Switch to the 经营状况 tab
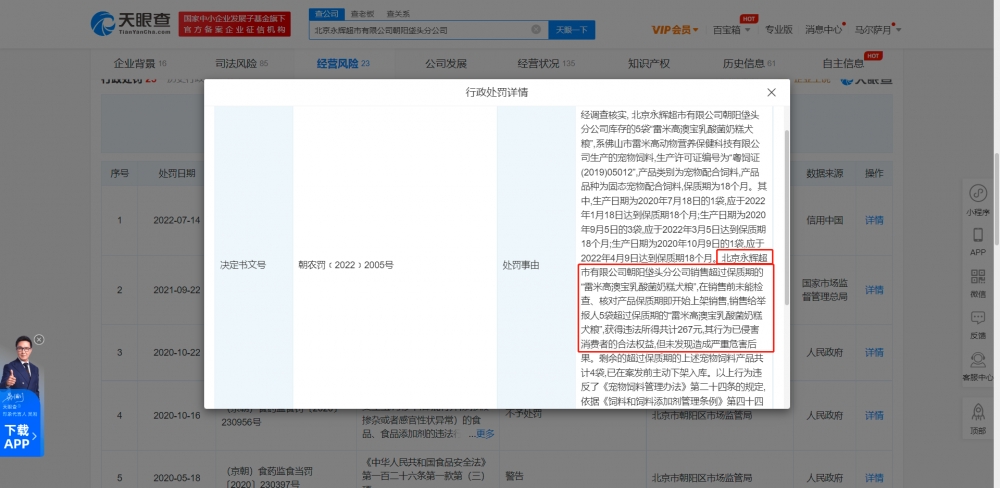1000x488 pixels. click(546, 63)
